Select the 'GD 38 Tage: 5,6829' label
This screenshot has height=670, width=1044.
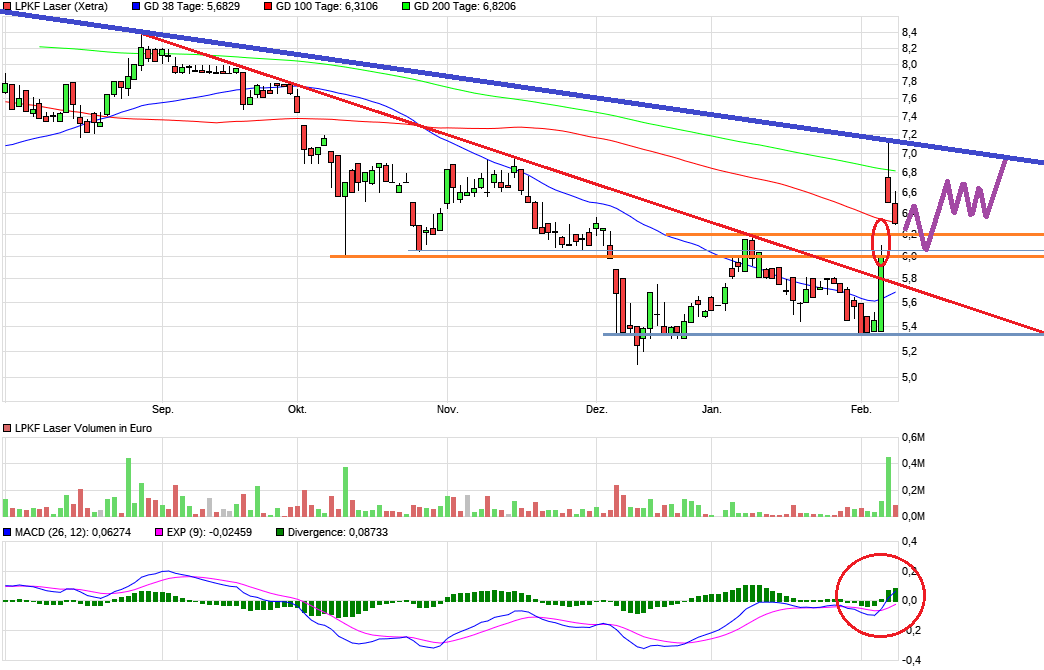tap(192, 7)
